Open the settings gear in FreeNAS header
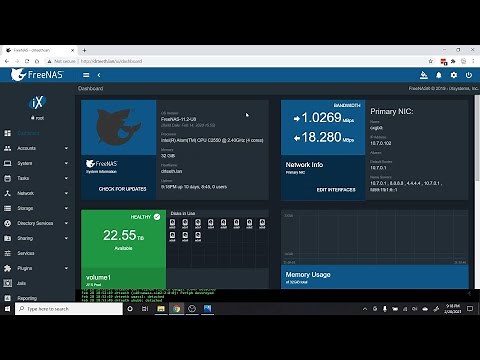The image size is (480, 360). [454, 75]
